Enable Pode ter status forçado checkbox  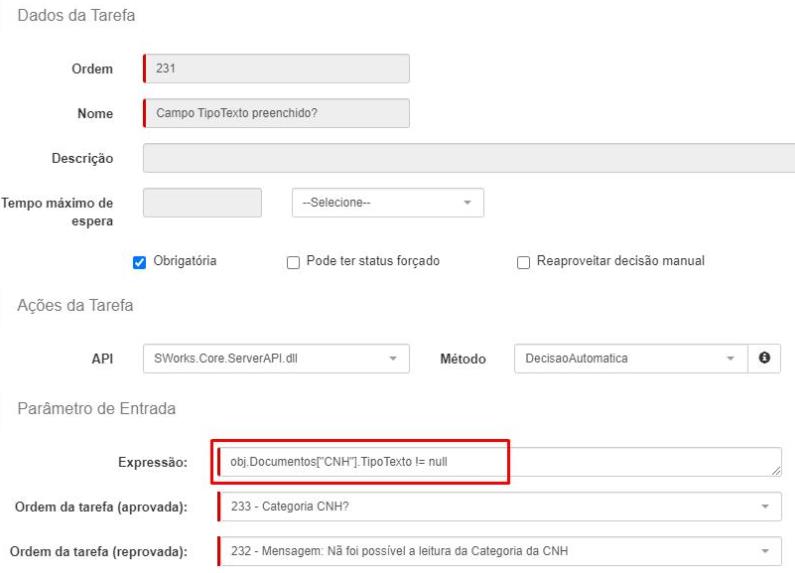click(293, 262)
